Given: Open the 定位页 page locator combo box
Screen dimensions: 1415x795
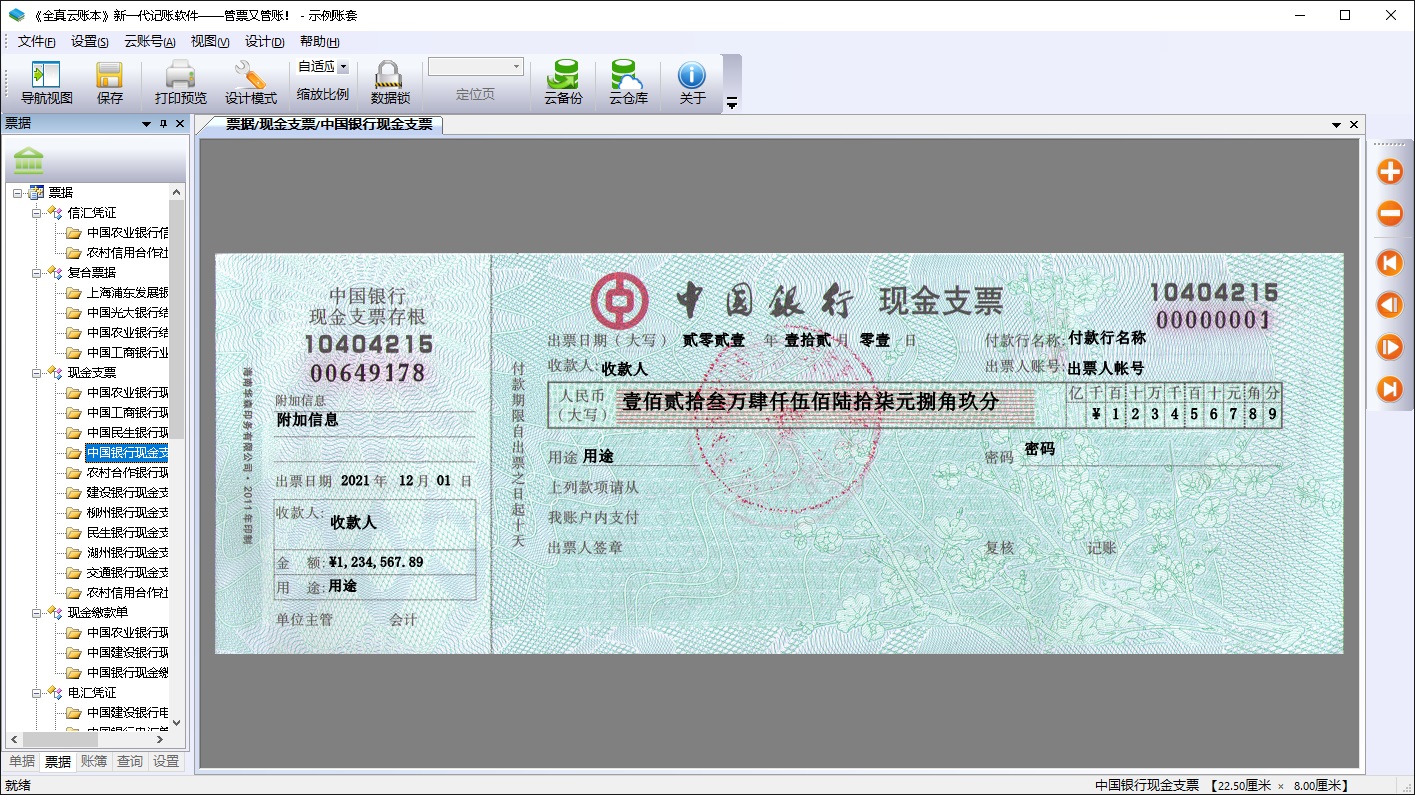Looking at the screenshot, I should pos(476,67).
